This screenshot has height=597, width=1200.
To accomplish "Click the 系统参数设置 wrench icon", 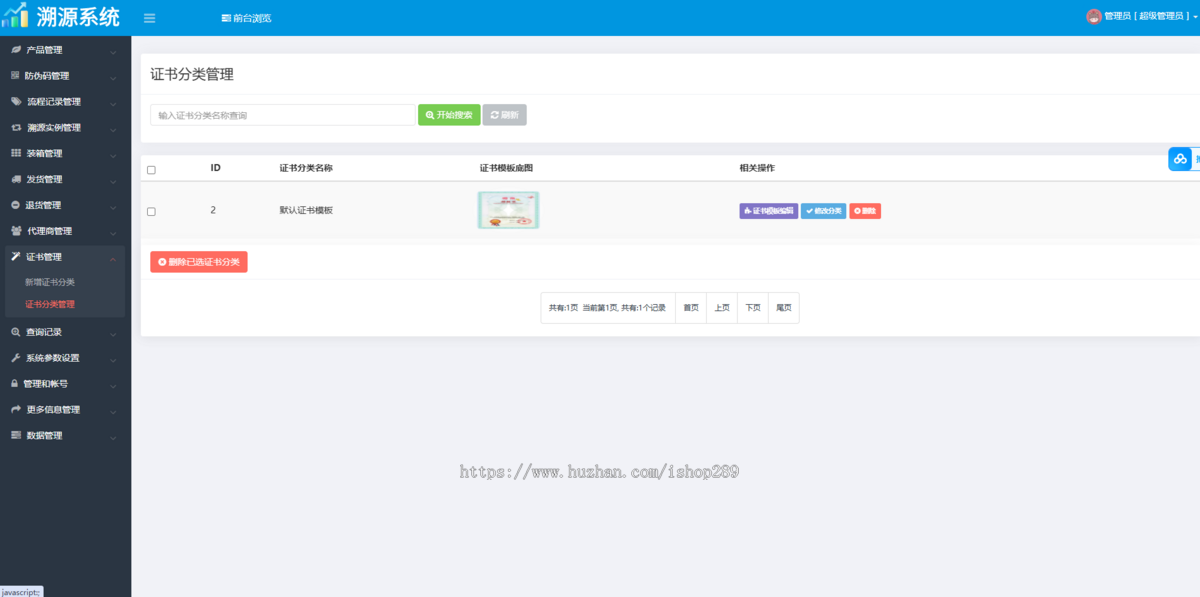I will point(15,358).
